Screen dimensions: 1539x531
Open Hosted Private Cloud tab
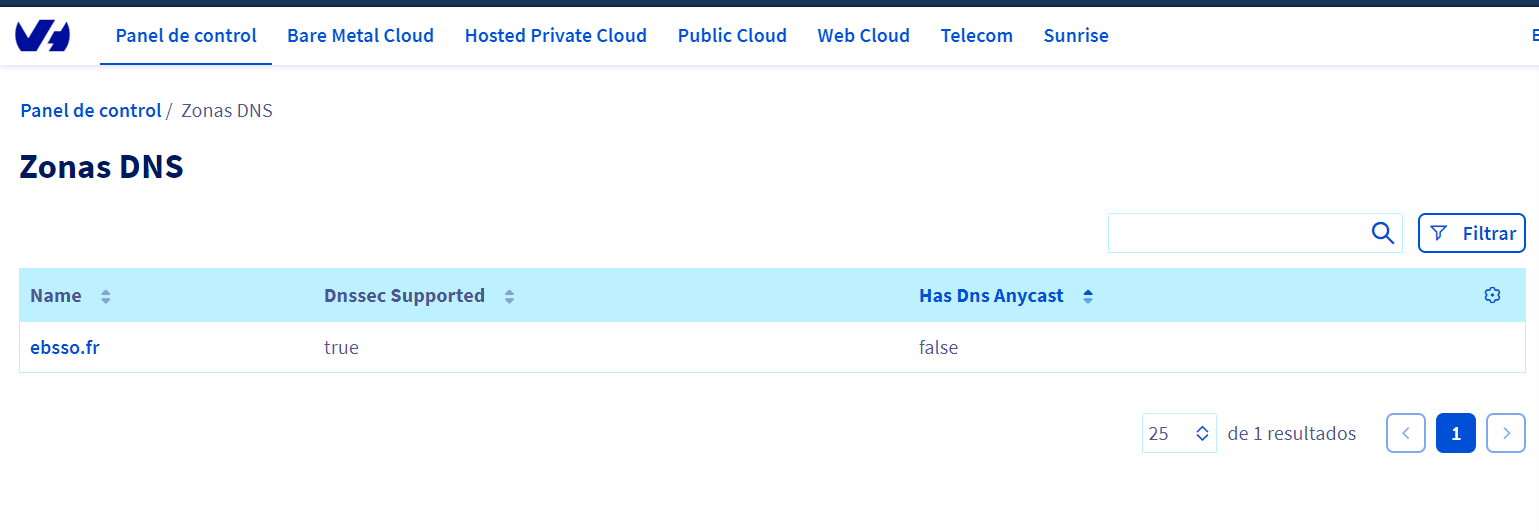[555, 36]
